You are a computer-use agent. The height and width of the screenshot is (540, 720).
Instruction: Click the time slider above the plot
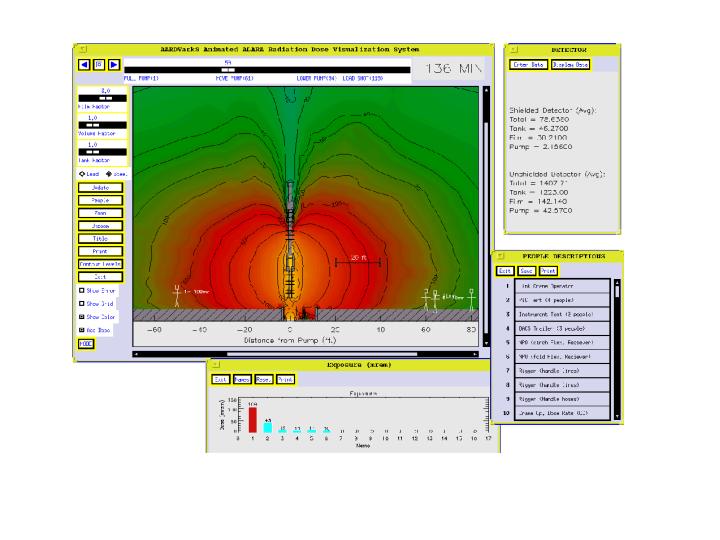point(267,70)
